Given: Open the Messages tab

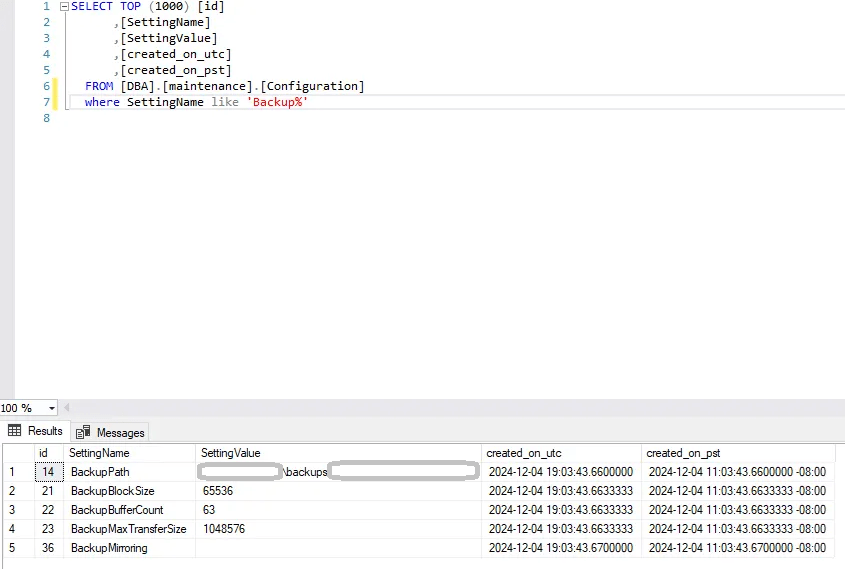Looking at the screenshot, I should click(111, 432).
